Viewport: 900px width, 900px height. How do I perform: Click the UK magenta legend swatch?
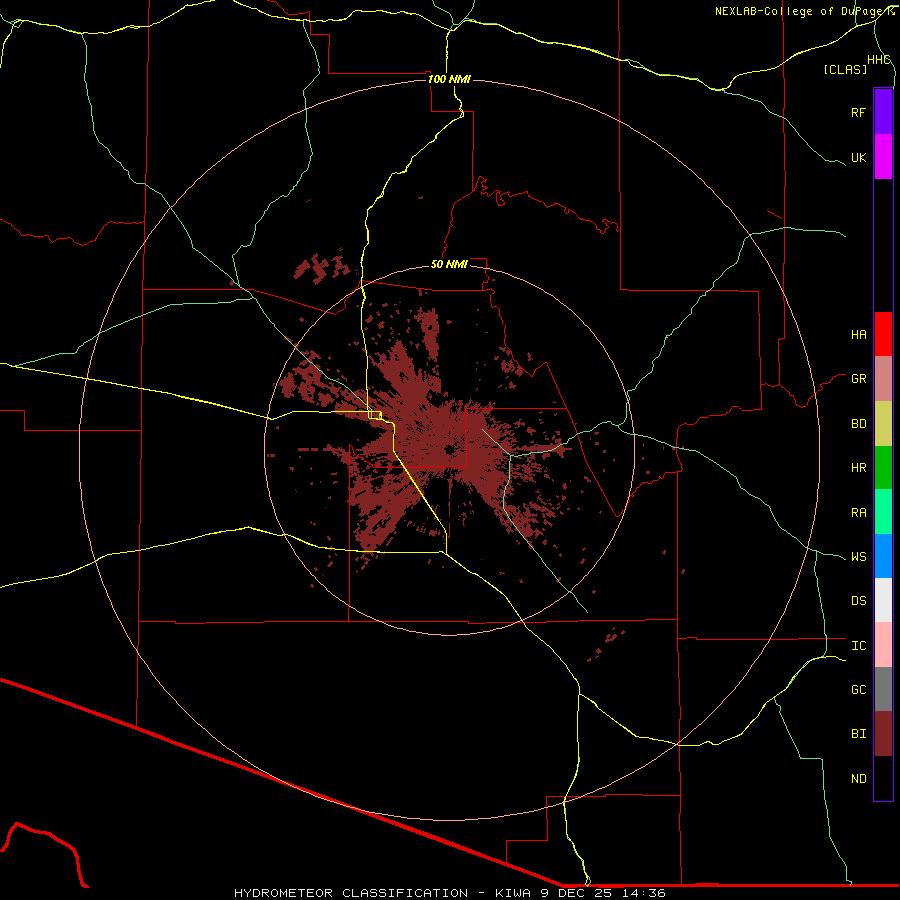(x=883, y=157)
